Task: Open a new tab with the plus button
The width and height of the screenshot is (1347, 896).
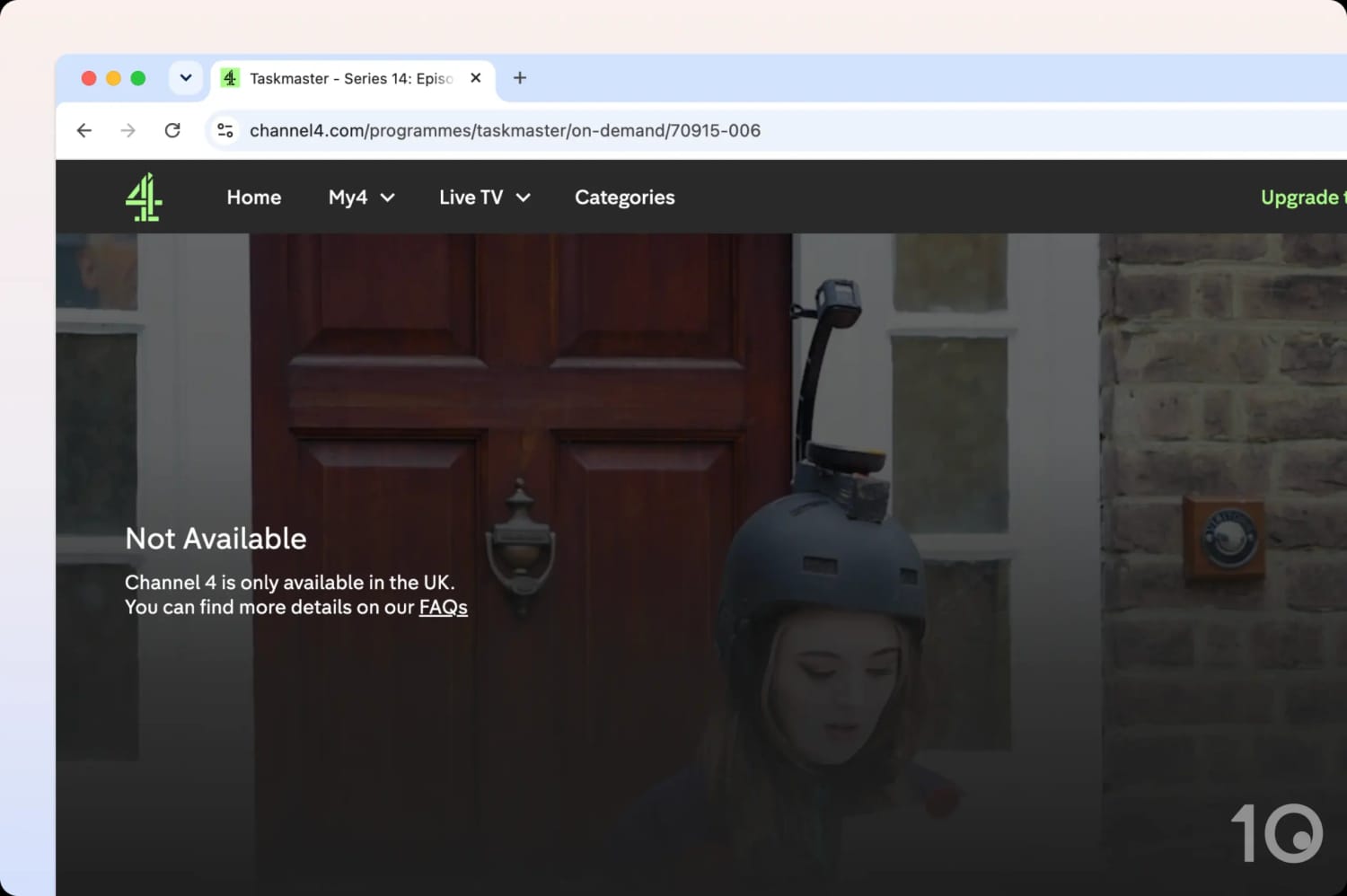Action: [520, 78]
